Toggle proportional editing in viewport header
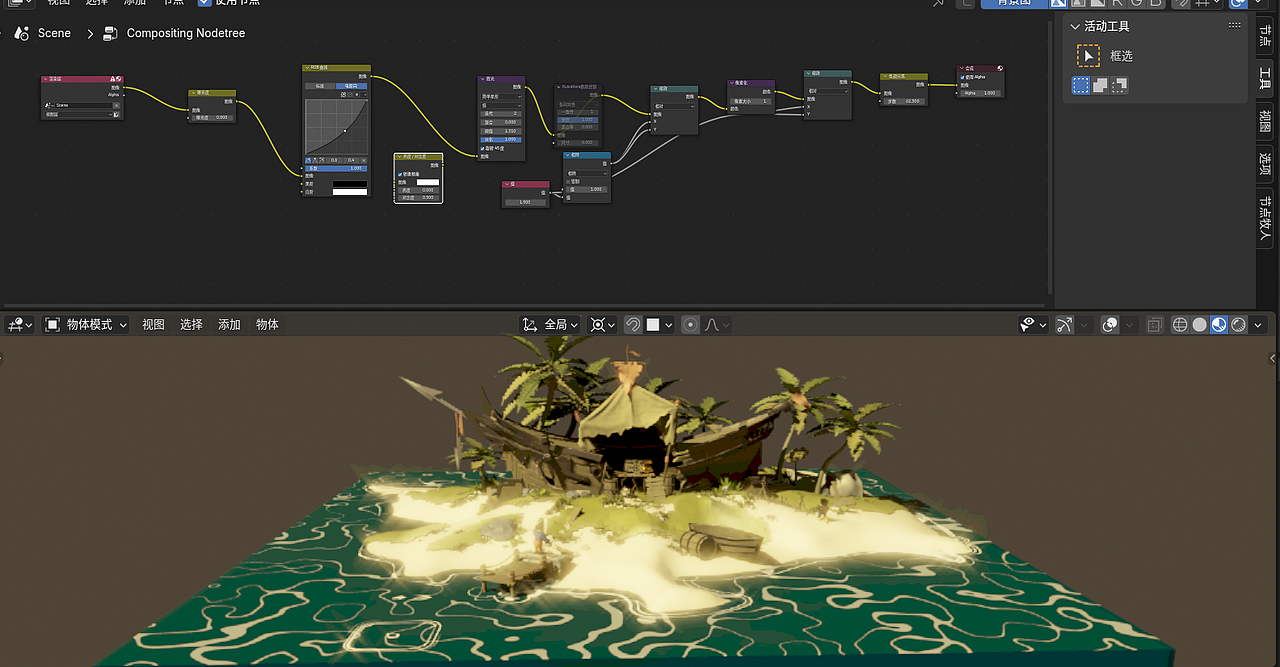The width and height of the screenshot is (1280, 667). (x=691, y=325)
